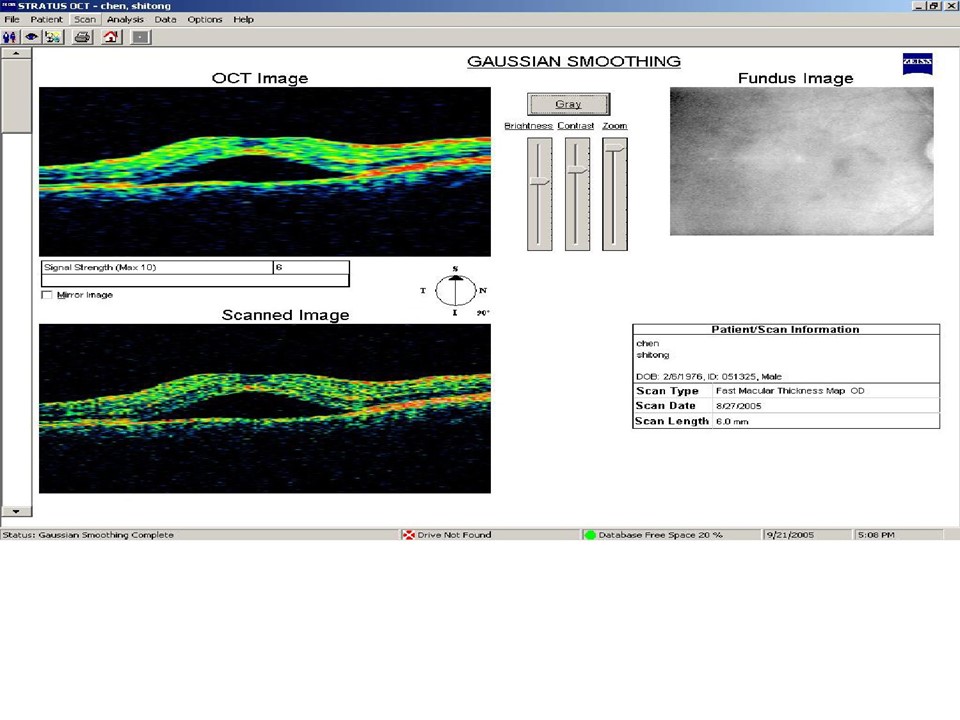Screen dimensions: 960x720
Task: Click the "Scanned Image" title text
Action: click(x=285, y=315)
